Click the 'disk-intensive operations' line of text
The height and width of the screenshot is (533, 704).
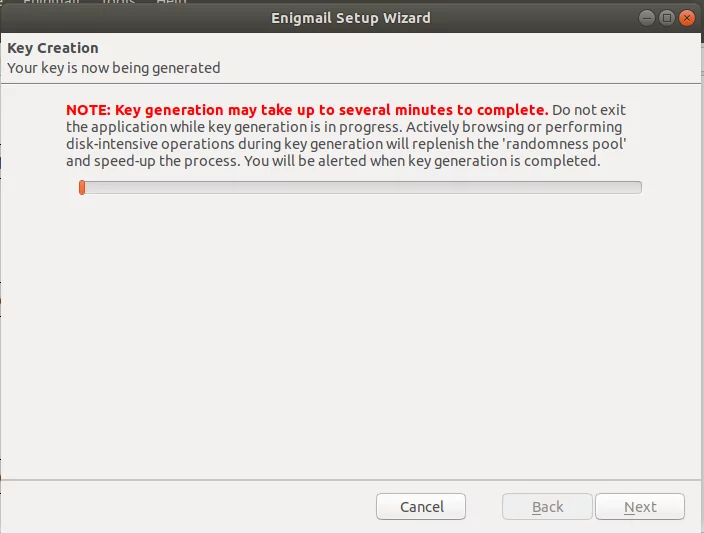tap(346, 144)
